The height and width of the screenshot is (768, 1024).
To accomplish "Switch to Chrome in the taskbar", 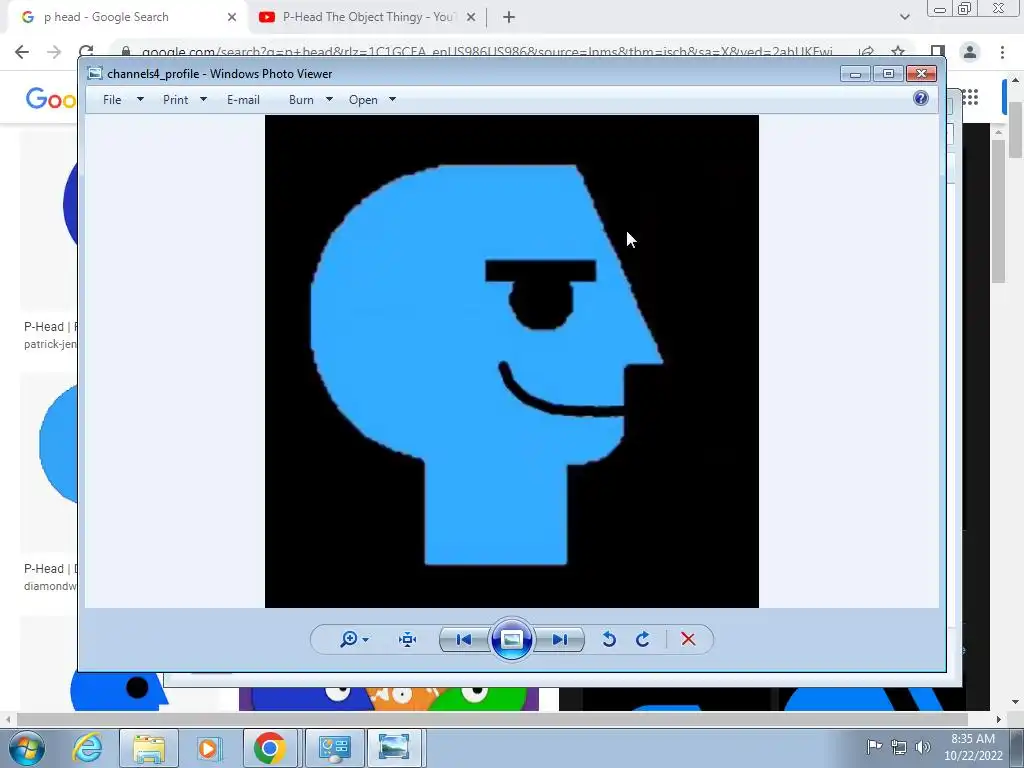I will click(270, 748).
